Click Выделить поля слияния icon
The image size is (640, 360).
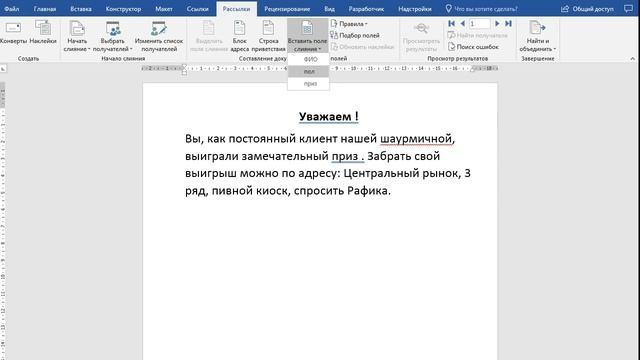pos(209,29)
